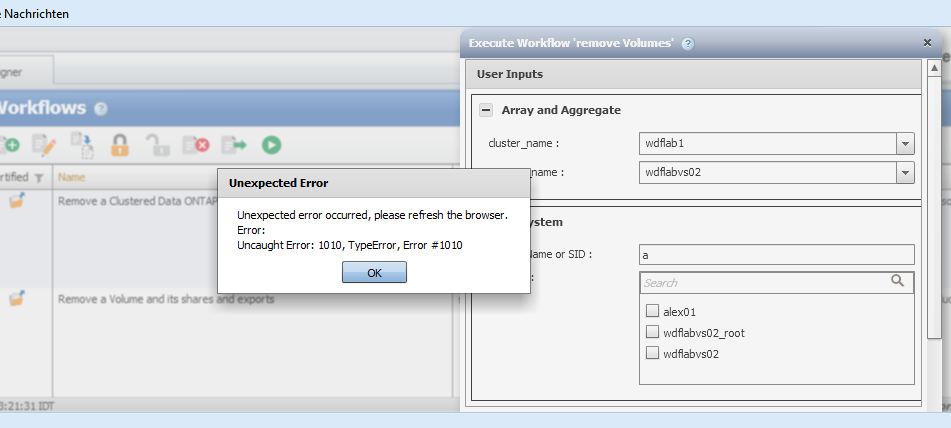Tick the alex01 checkbox
Image resolution: width=951 pixels, height=428 pixels.
click(652, 311)
